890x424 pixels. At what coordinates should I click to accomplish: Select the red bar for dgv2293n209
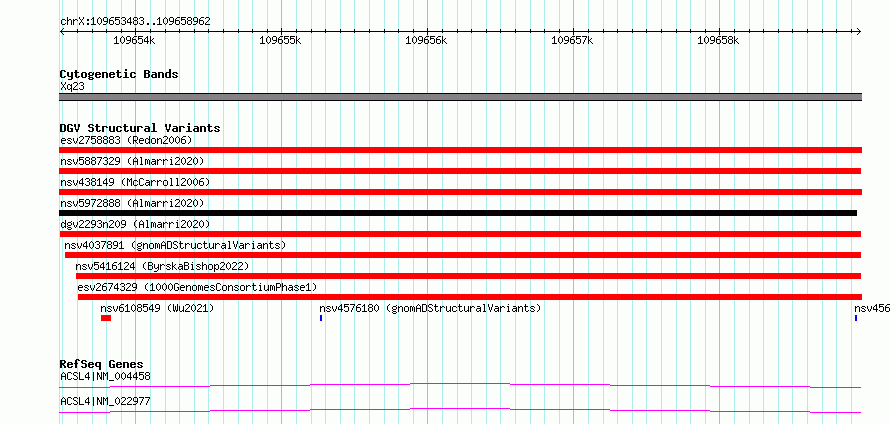[x=460, y=234]
